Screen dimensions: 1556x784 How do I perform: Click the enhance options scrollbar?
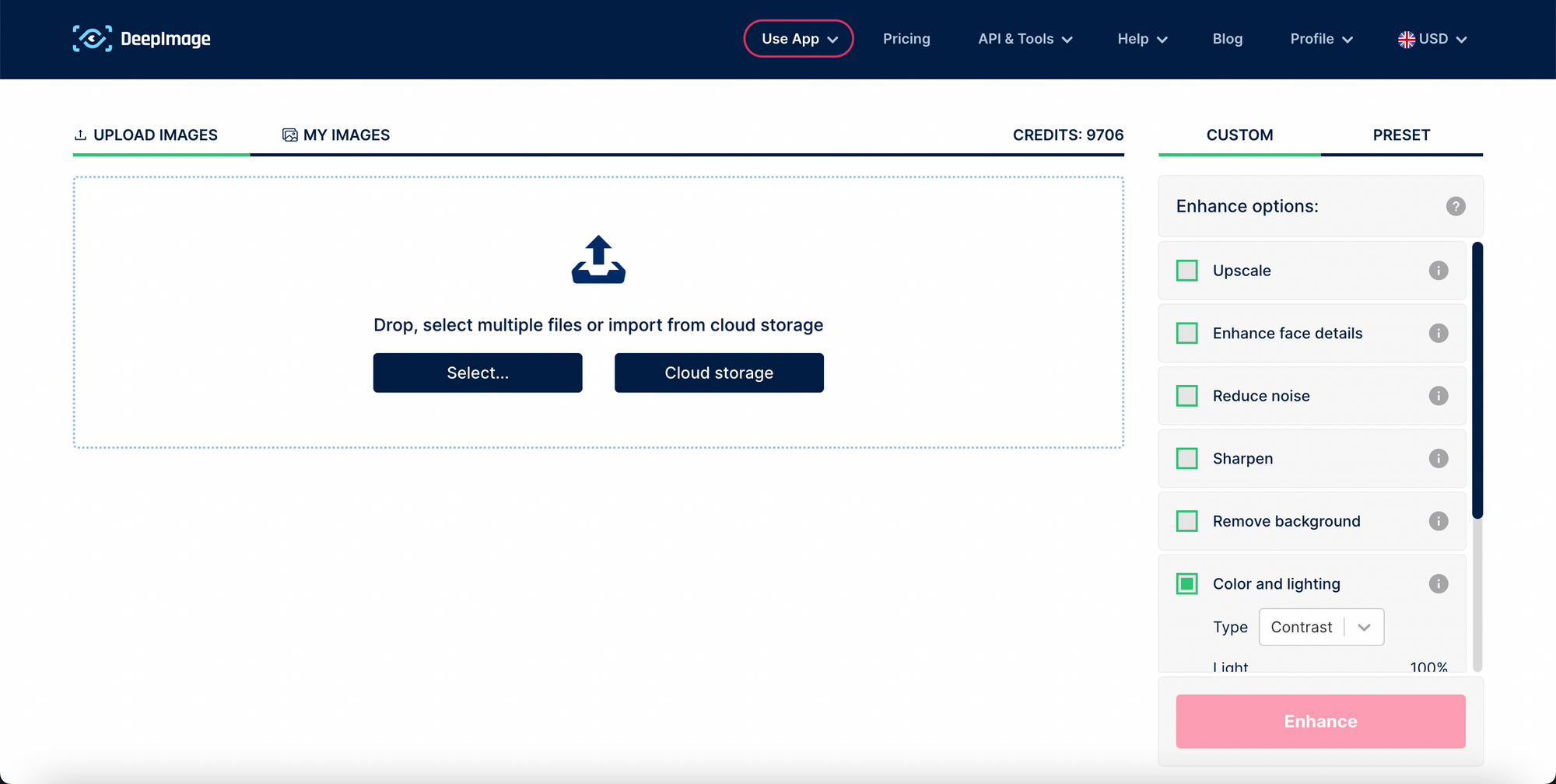(1477, 380)
